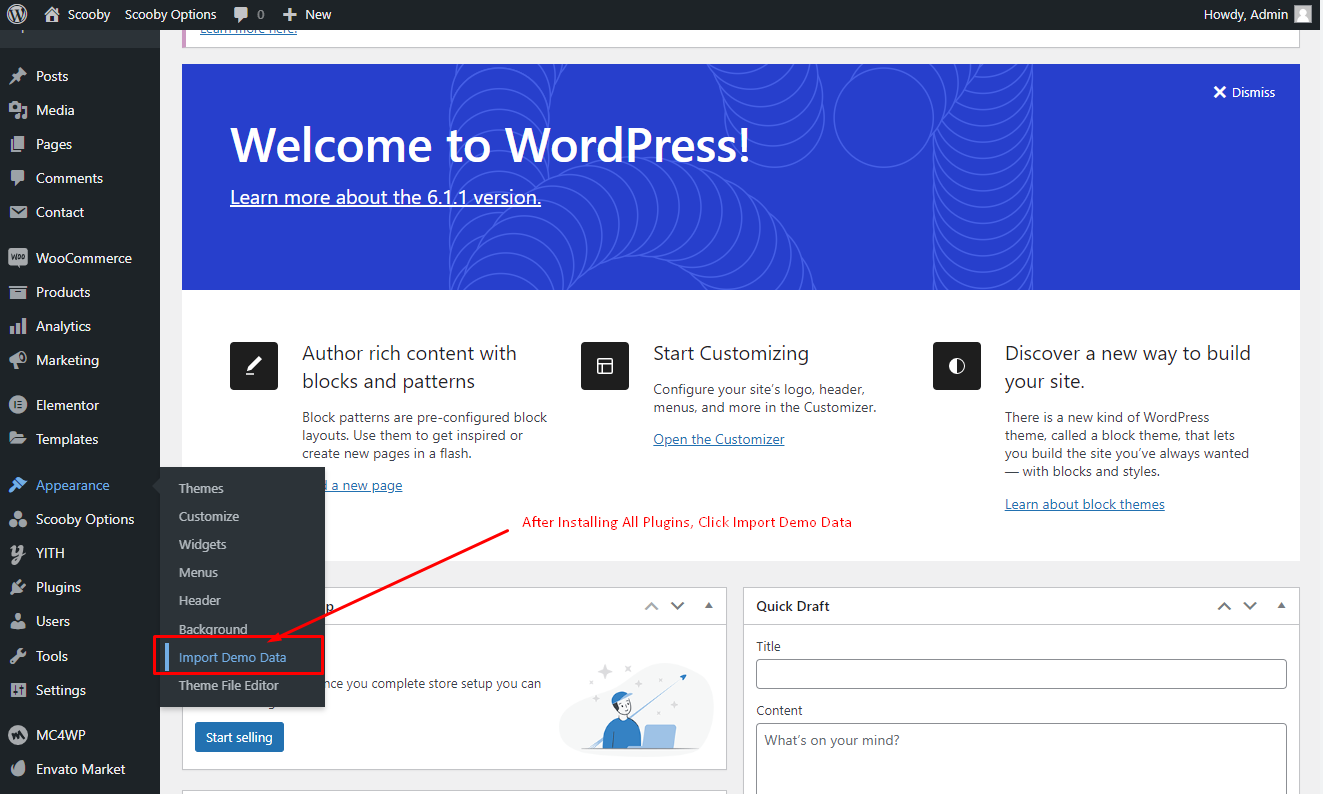Viewport: 1323px width, 794px height.
Task: Click Scooby Options in top admin bar
Action: 171,14
